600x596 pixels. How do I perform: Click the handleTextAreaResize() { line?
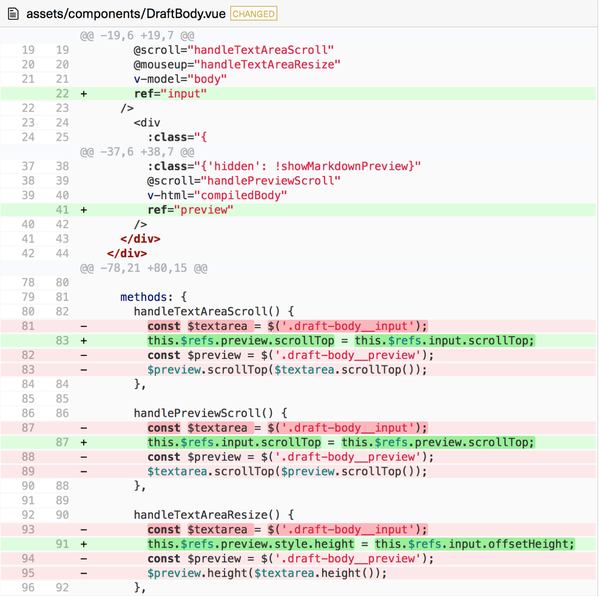coord(214,515)
